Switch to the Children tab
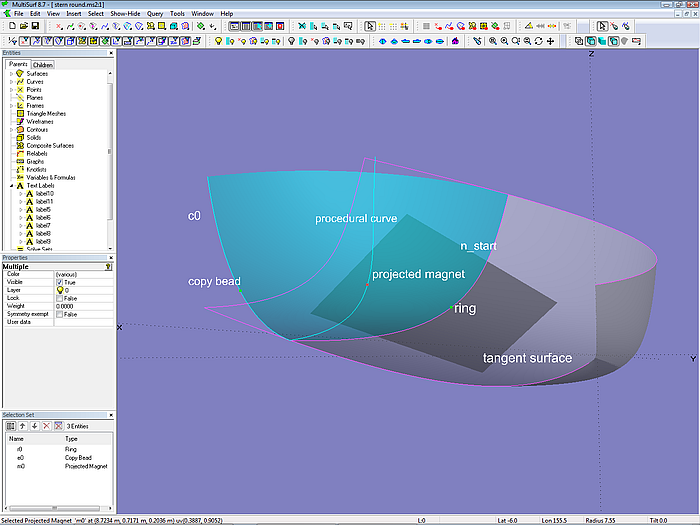The image size is (700, 525). point(43,65)
